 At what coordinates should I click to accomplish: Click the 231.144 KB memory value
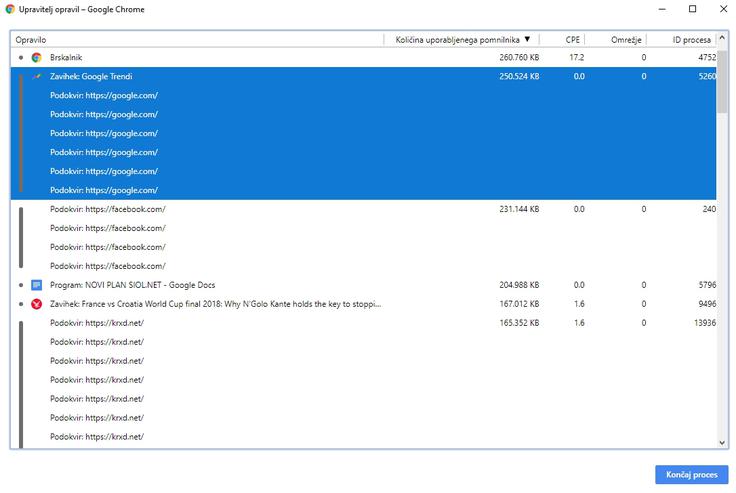(519, 209)
